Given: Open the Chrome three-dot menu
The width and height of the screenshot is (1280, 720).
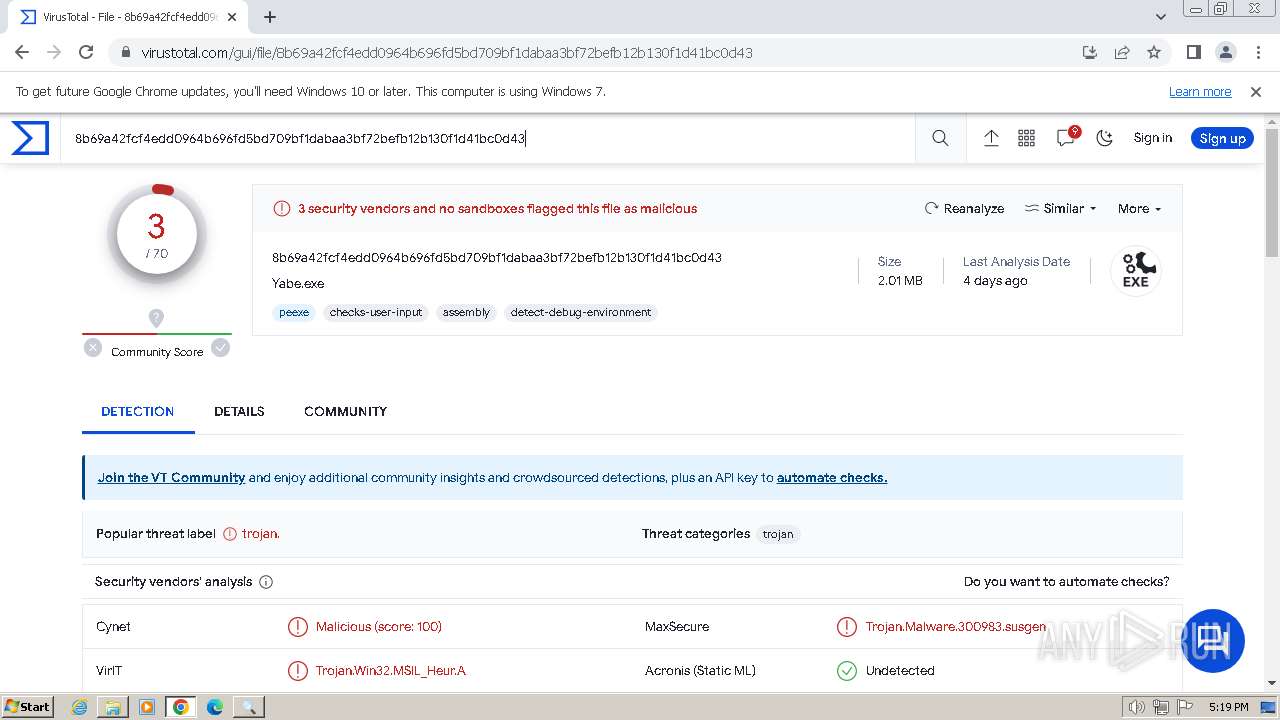Looking at the screenshot, I should click(x=1257, y=52).
